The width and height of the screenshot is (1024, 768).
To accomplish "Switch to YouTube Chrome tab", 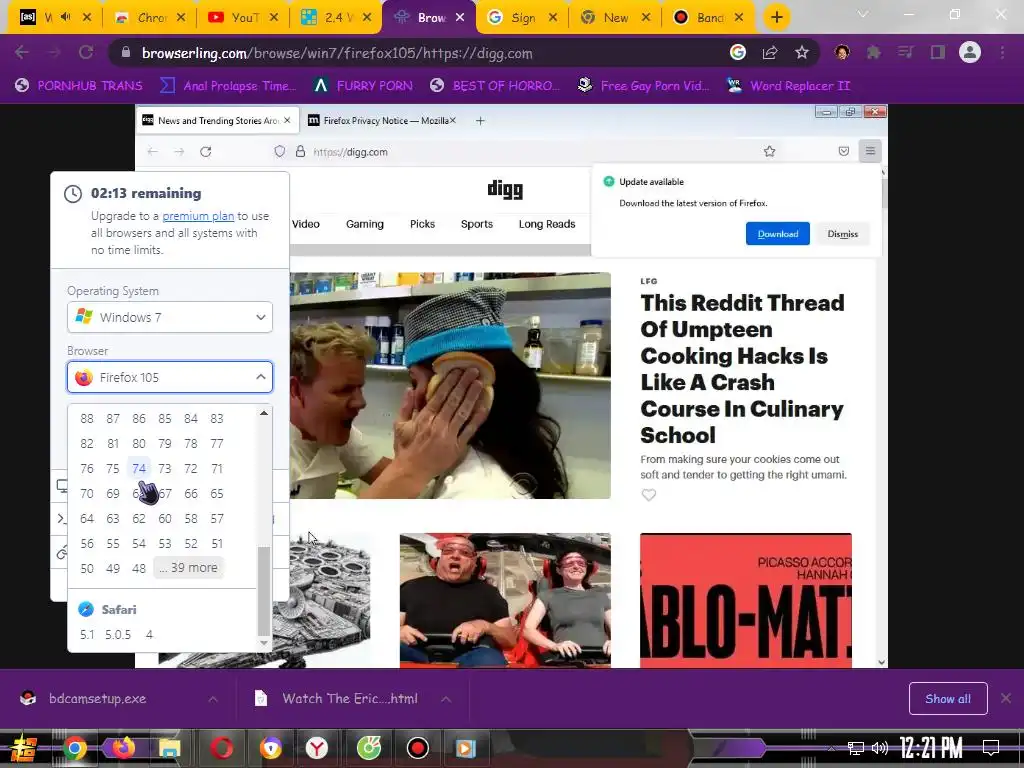I will point(243,18).
